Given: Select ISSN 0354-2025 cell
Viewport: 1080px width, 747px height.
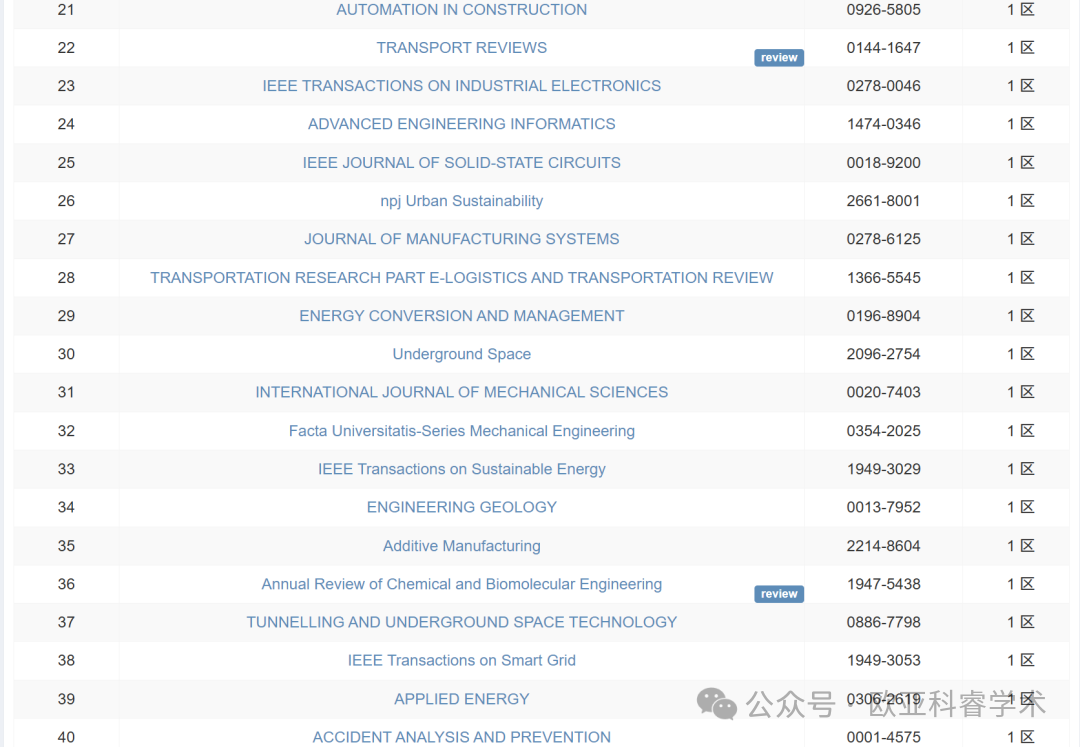Looking at the screenshot, I should coord(884,431).
